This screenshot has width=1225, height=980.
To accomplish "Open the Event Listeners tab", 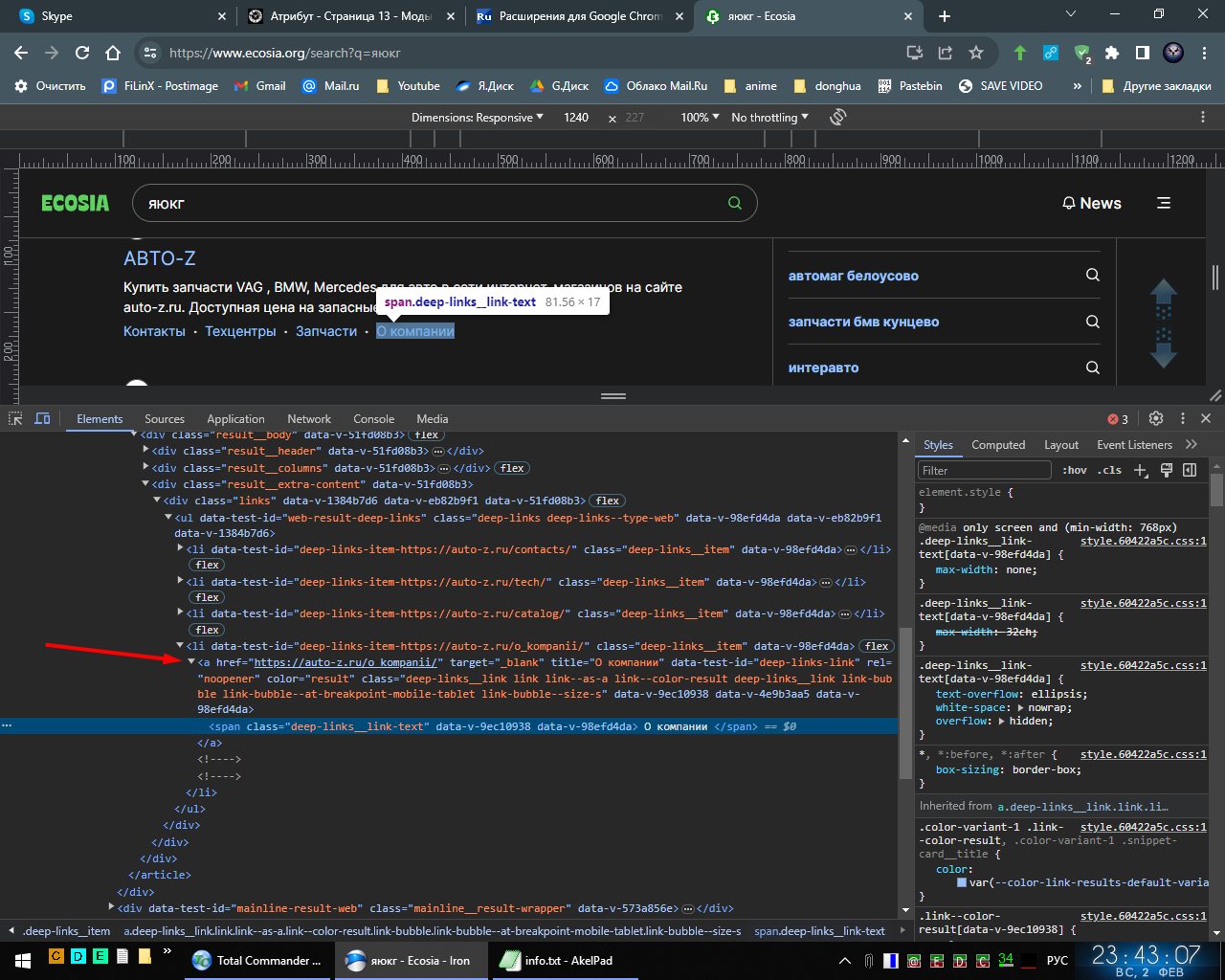I will [x=1134, y=445].
